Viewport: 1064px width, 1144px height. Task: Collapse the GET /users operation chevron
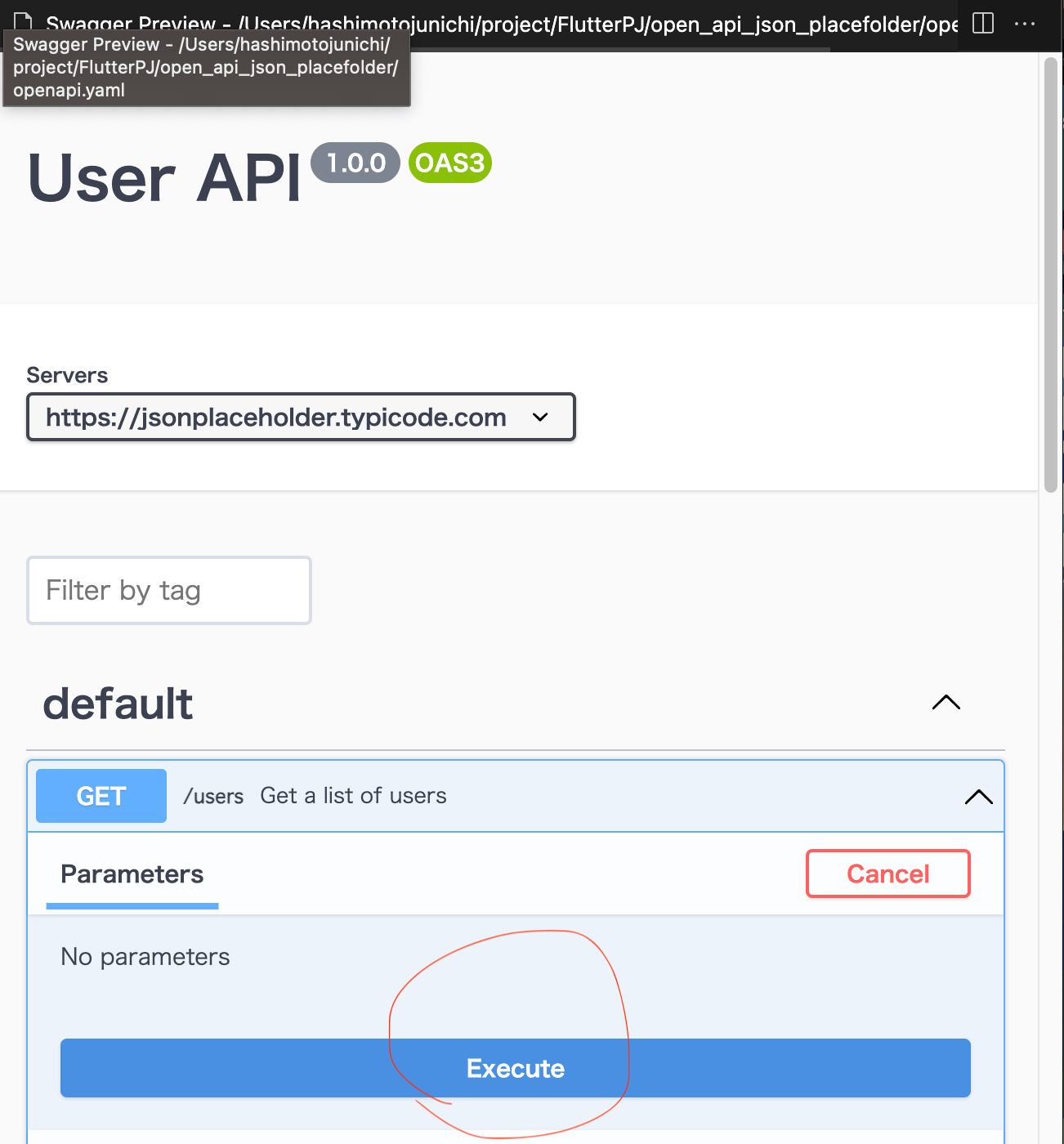click(979, 797)
